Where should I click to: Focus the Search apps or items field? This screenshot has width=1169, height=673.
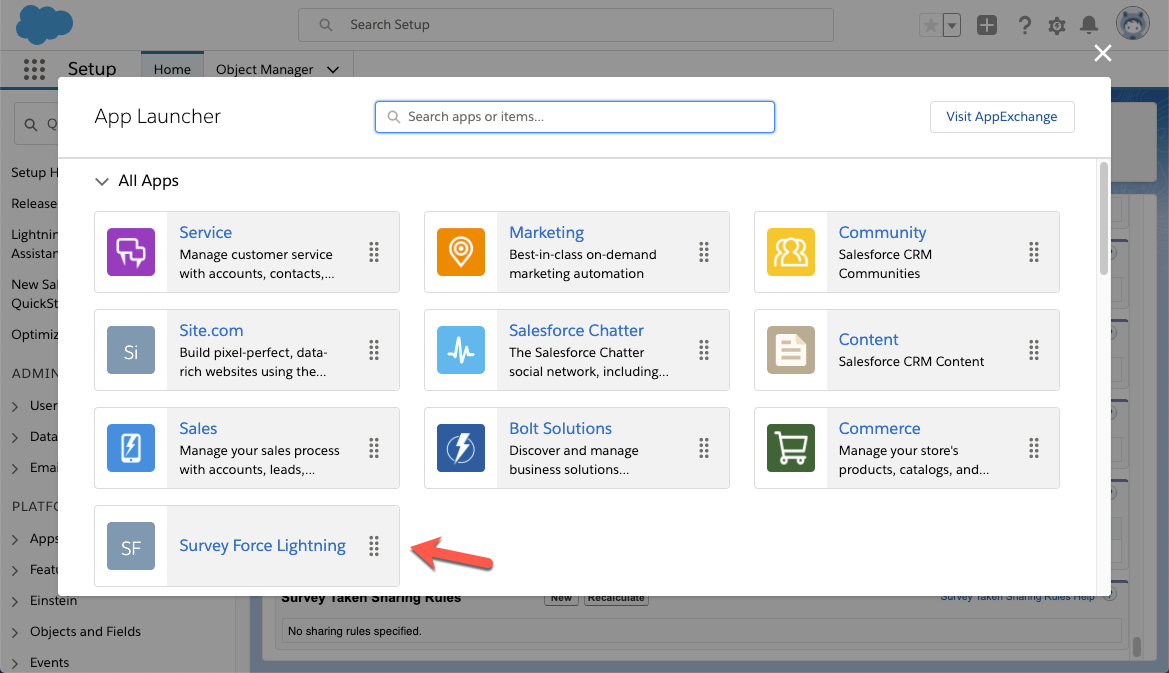click(575, 117)
